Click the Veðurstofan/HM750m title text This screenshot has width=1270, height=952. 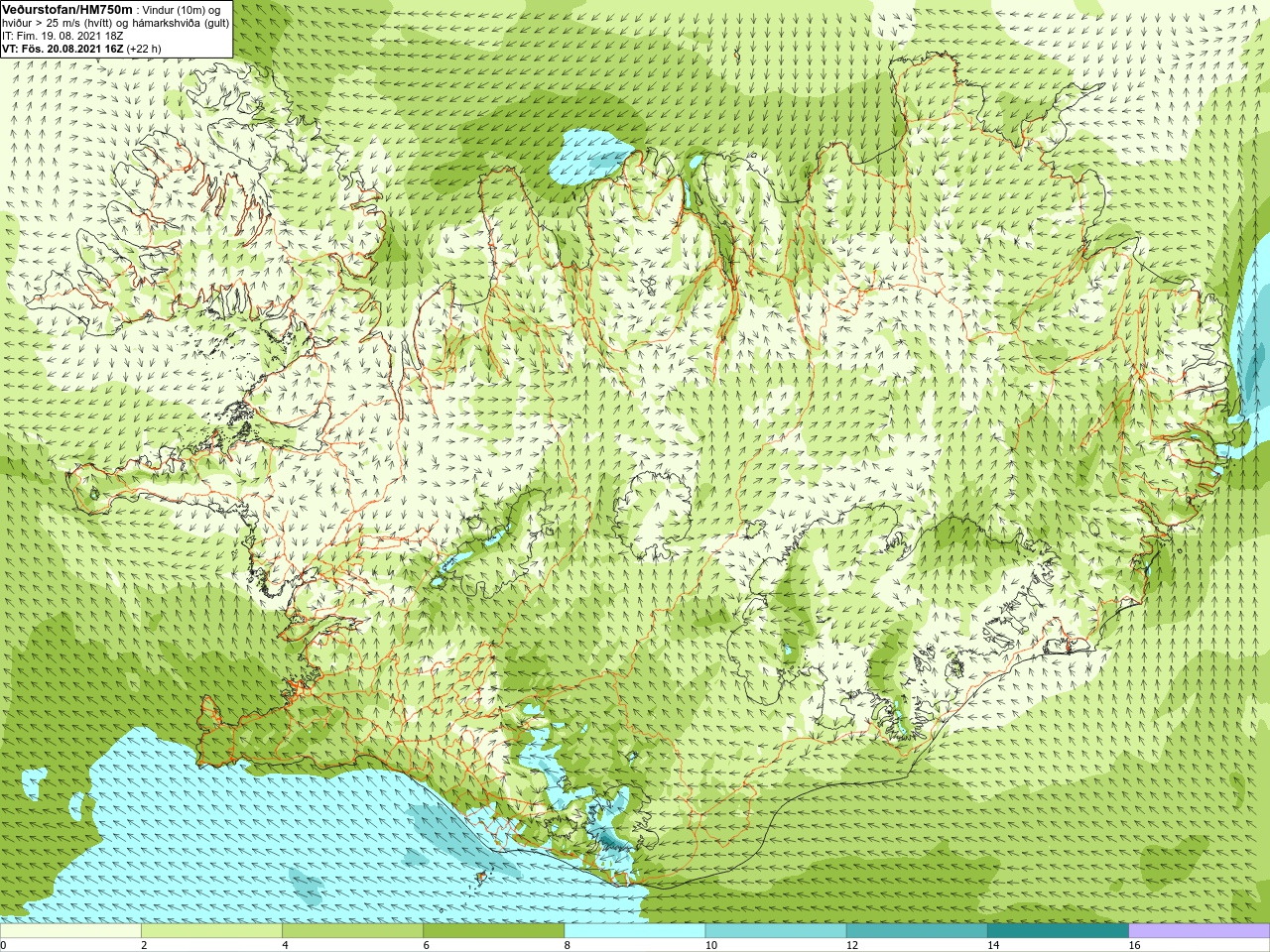(67, 9)
